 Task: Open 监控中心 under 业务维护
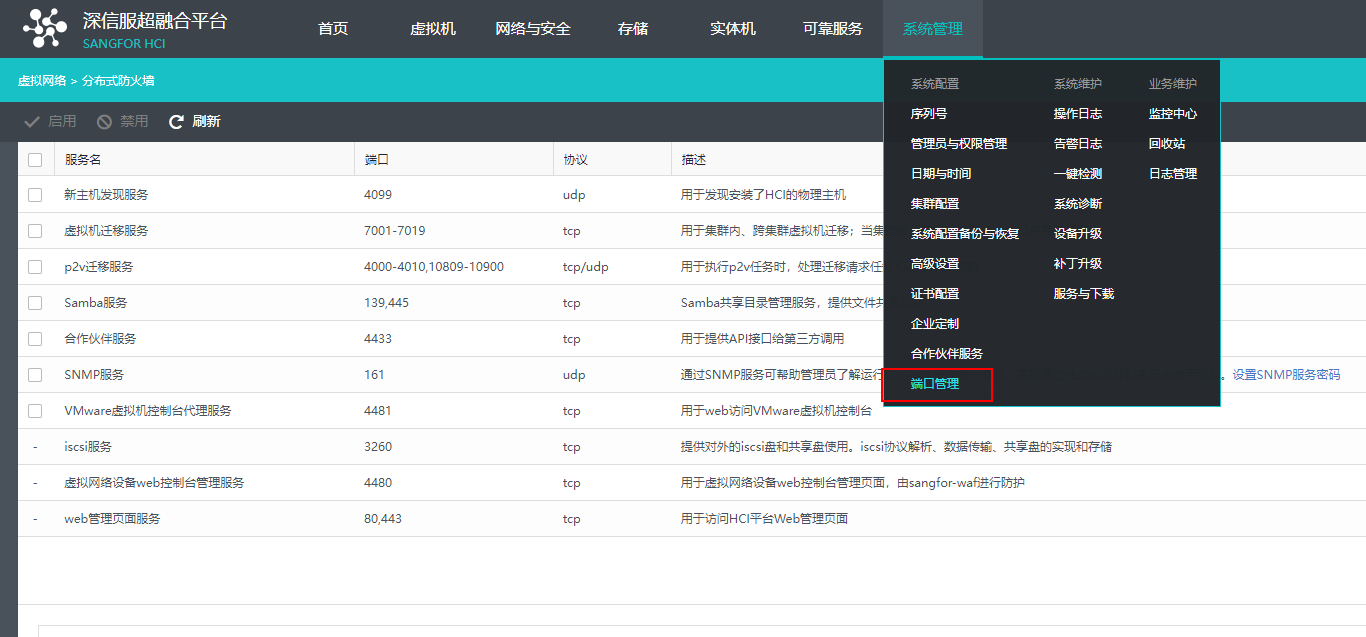1173,113
